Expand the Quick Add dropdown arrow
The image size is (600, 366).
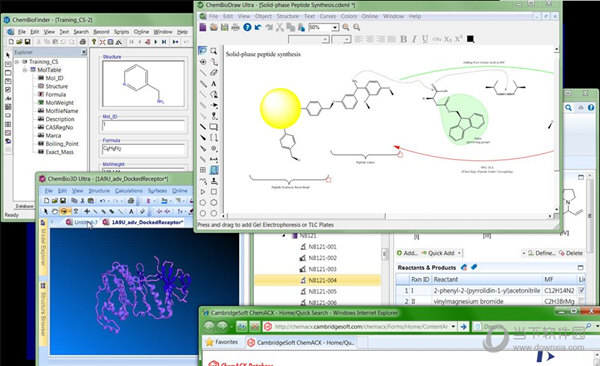(x=459, y=253)
